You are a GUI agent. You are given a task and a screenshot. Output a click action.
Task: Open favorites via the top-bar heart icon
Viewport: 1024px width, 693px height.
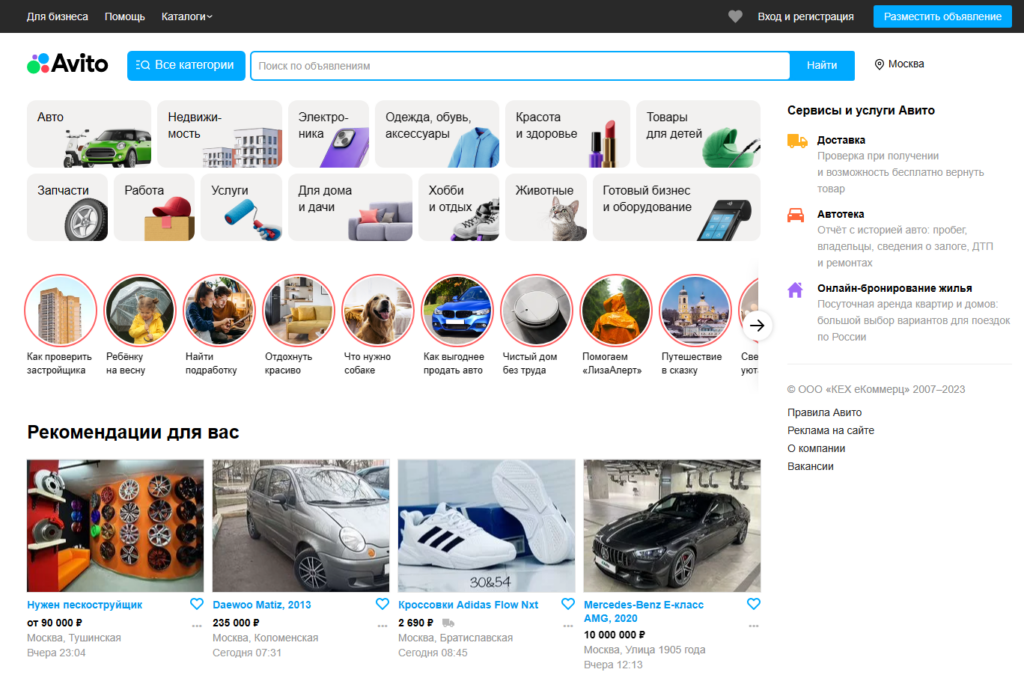(735, 16)
